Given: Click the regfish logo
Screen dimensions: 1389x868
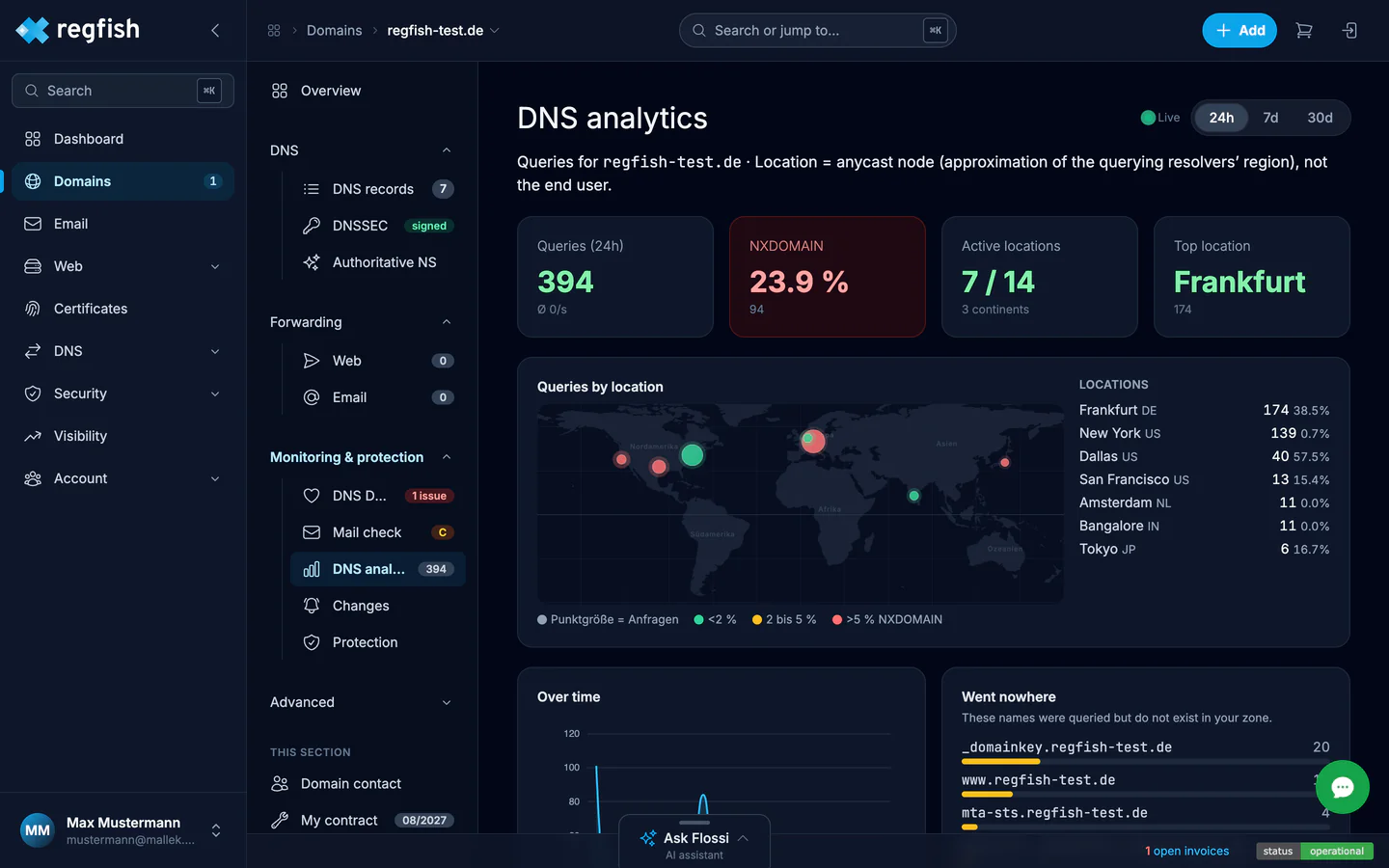Looking at the screenshot, I should (x=78, y=30).
